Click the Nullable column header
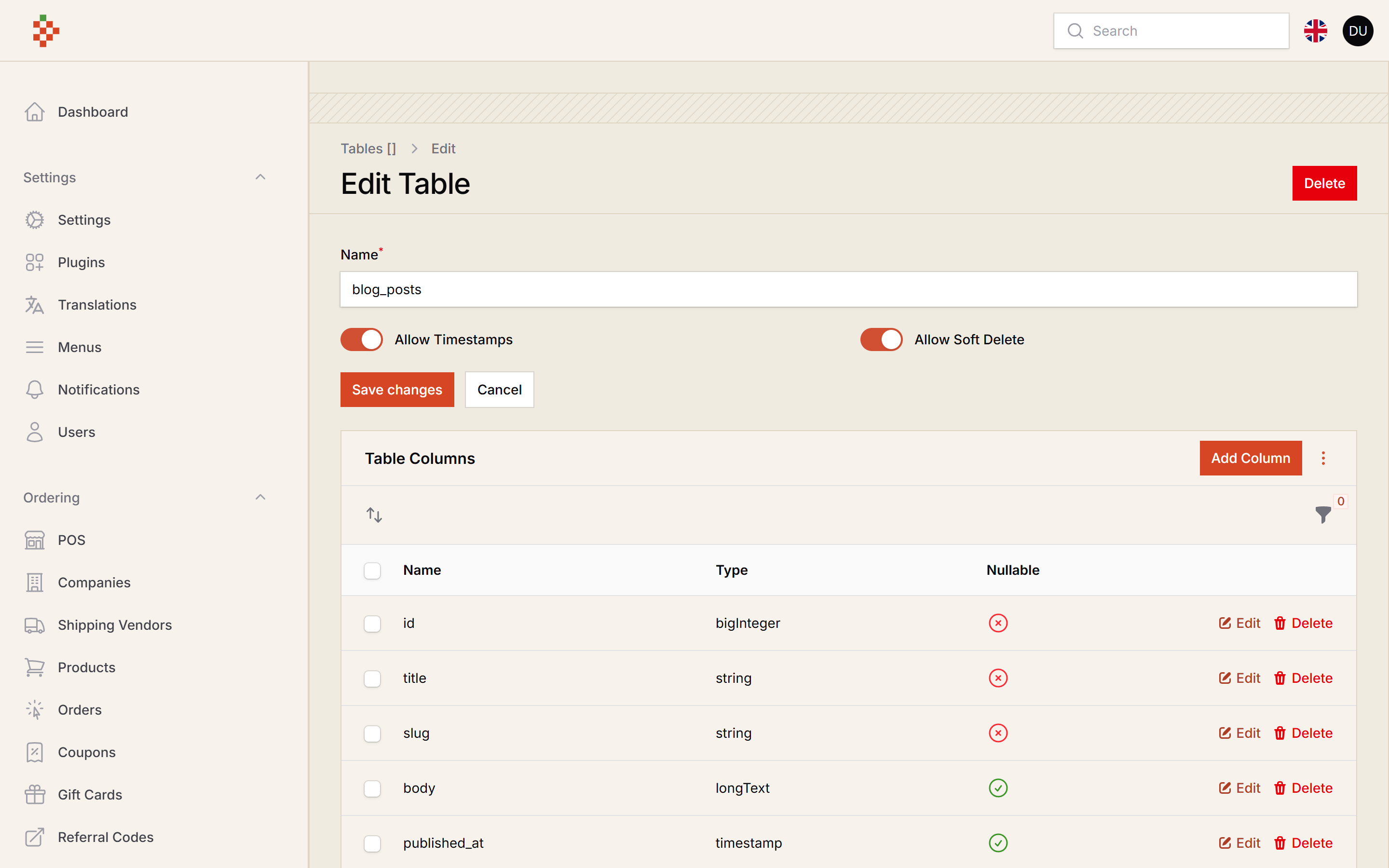 tap(1012, 570)
